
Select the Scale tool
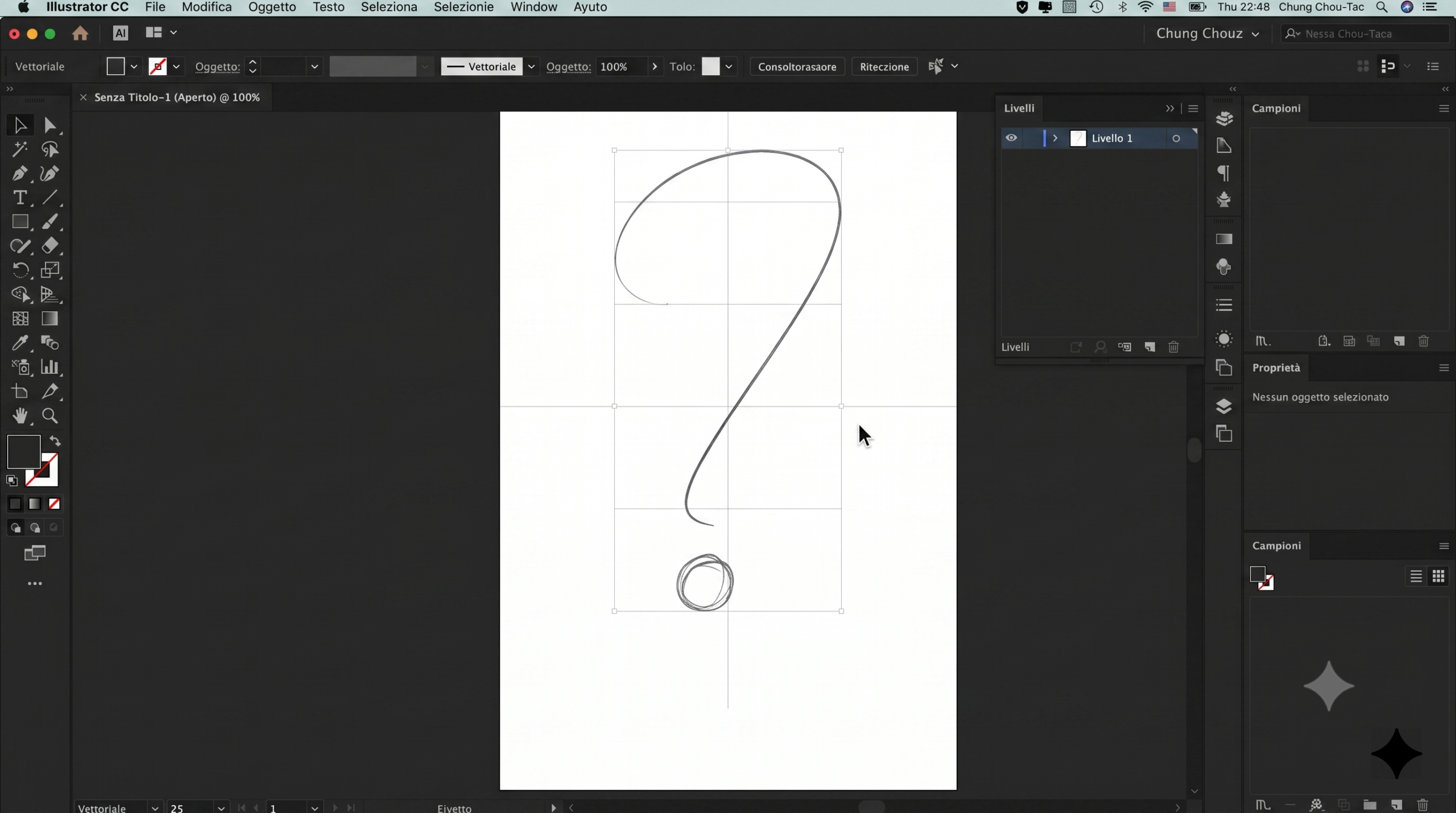(49, 270)
